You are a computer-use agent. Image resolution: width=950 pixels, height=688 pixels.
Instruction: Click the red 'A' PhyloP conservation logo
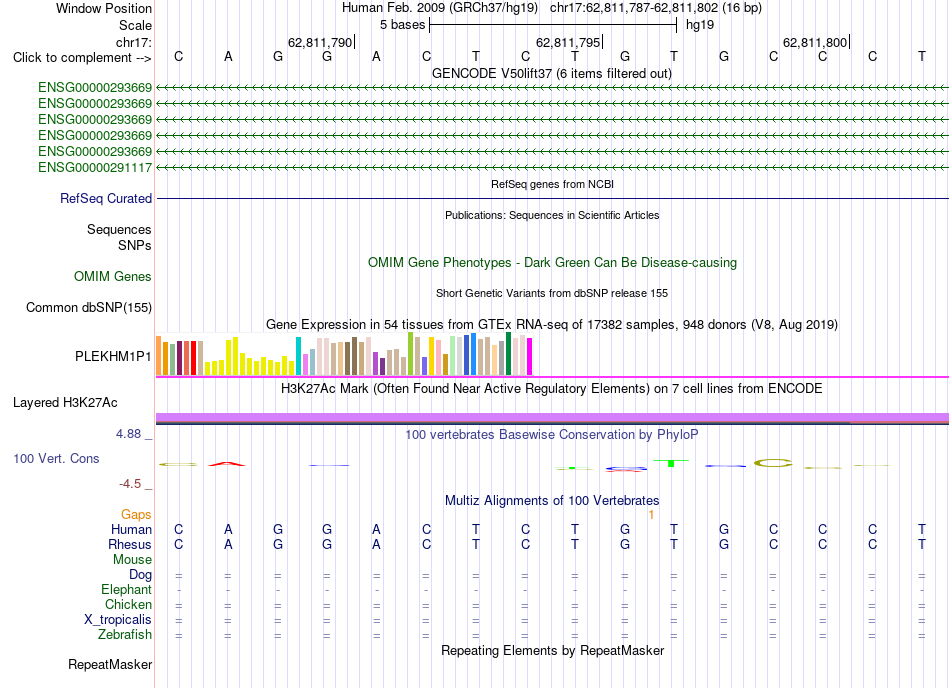(227, 464)
